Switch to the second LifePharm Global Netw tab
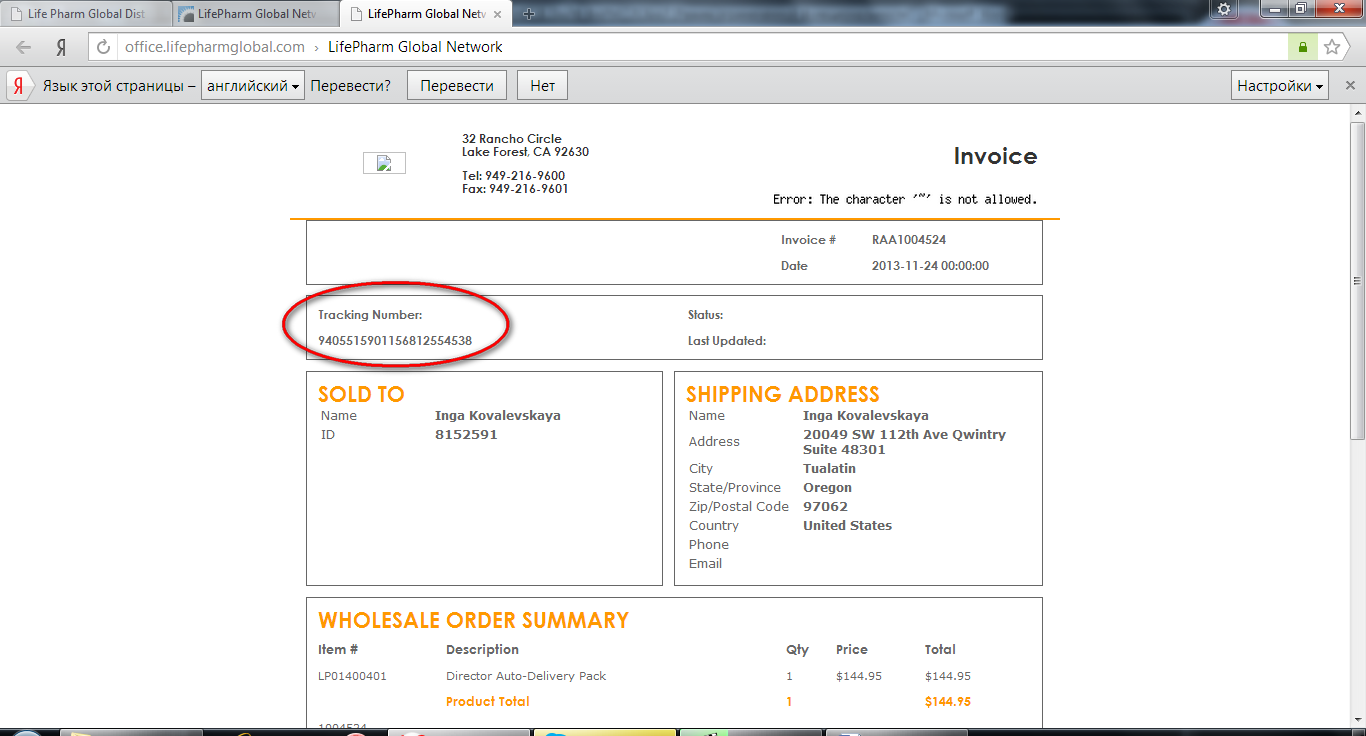The height and width of the screenshot is (736, 1366). coord(256,14)
